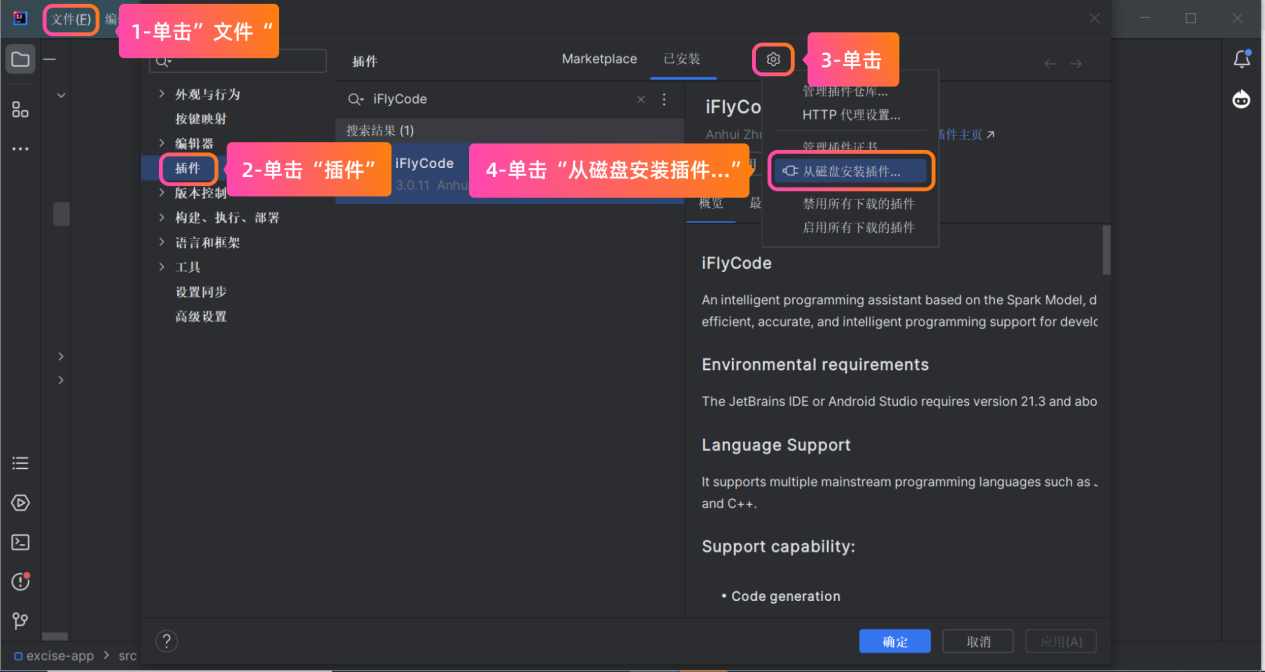Open the TODO list tool window icon
This screenshot has width=1265, height=672.
click(20, 463)
